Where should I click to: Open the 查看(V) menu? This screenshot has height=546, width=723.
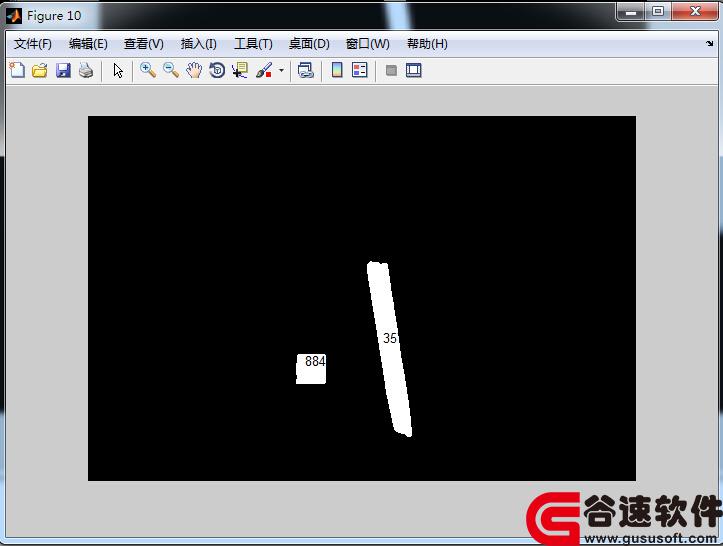click(x=144, y=44)
